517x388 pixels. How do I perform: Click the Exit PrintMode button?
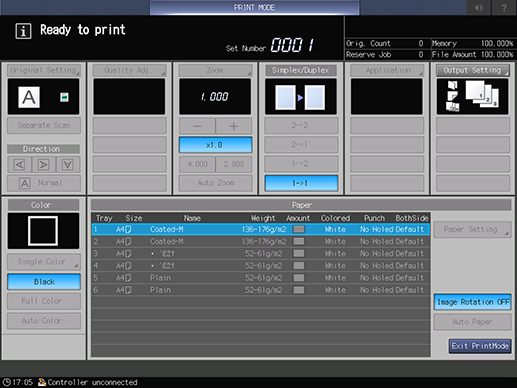[480, 346]
